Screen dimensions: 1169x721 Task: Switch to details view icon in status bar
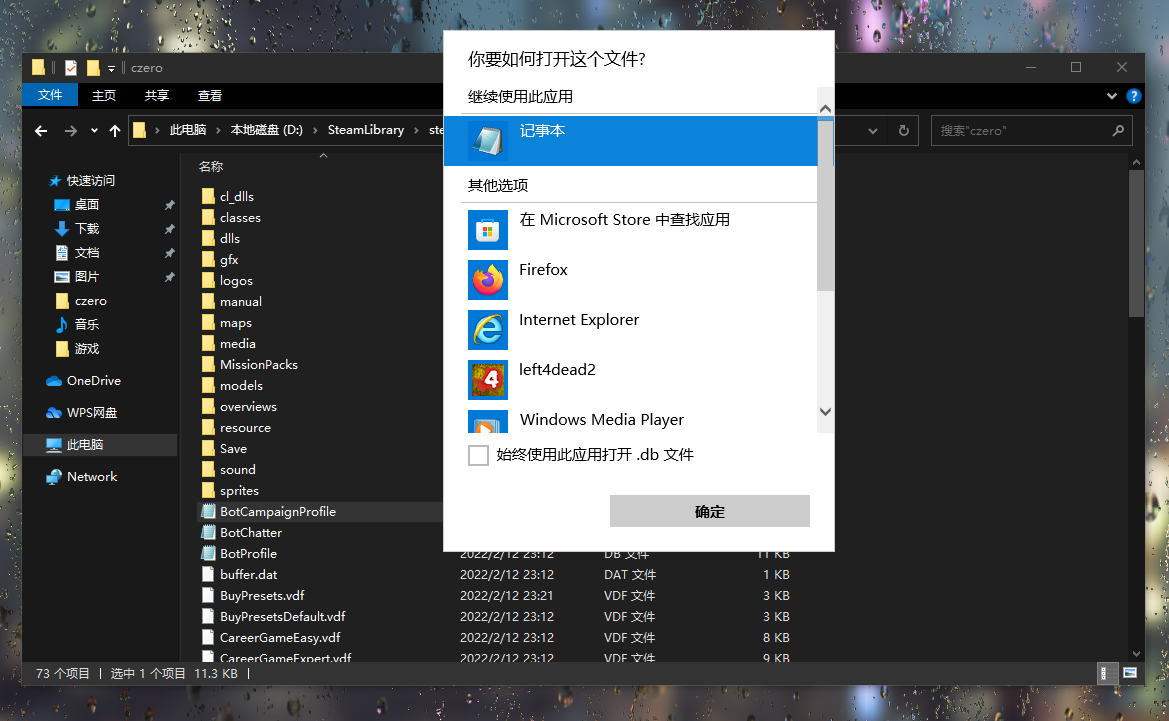(1107, 673)
